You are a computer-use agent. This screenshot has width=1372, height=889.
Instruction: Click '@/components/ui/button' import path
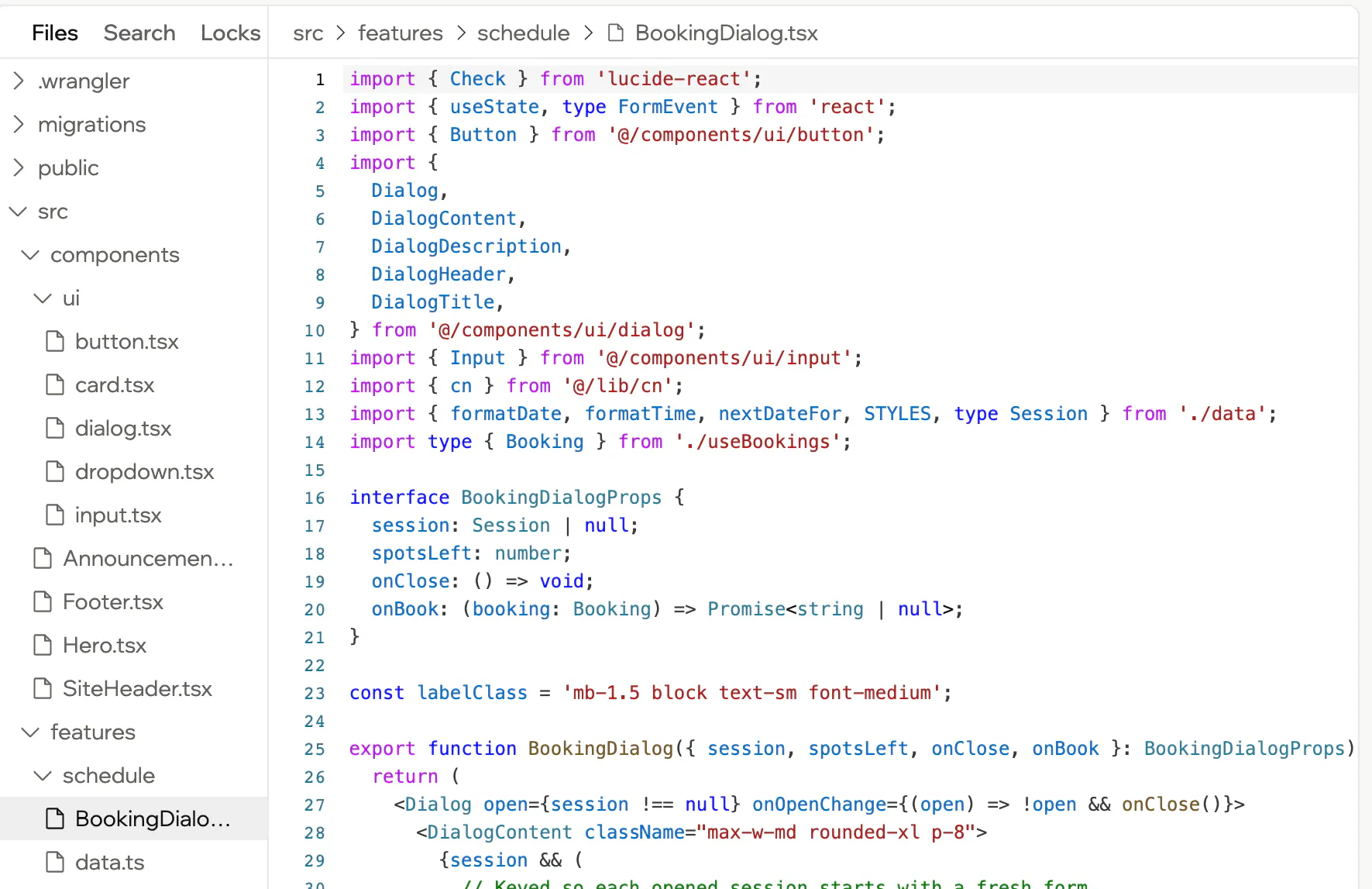[741, 135]
